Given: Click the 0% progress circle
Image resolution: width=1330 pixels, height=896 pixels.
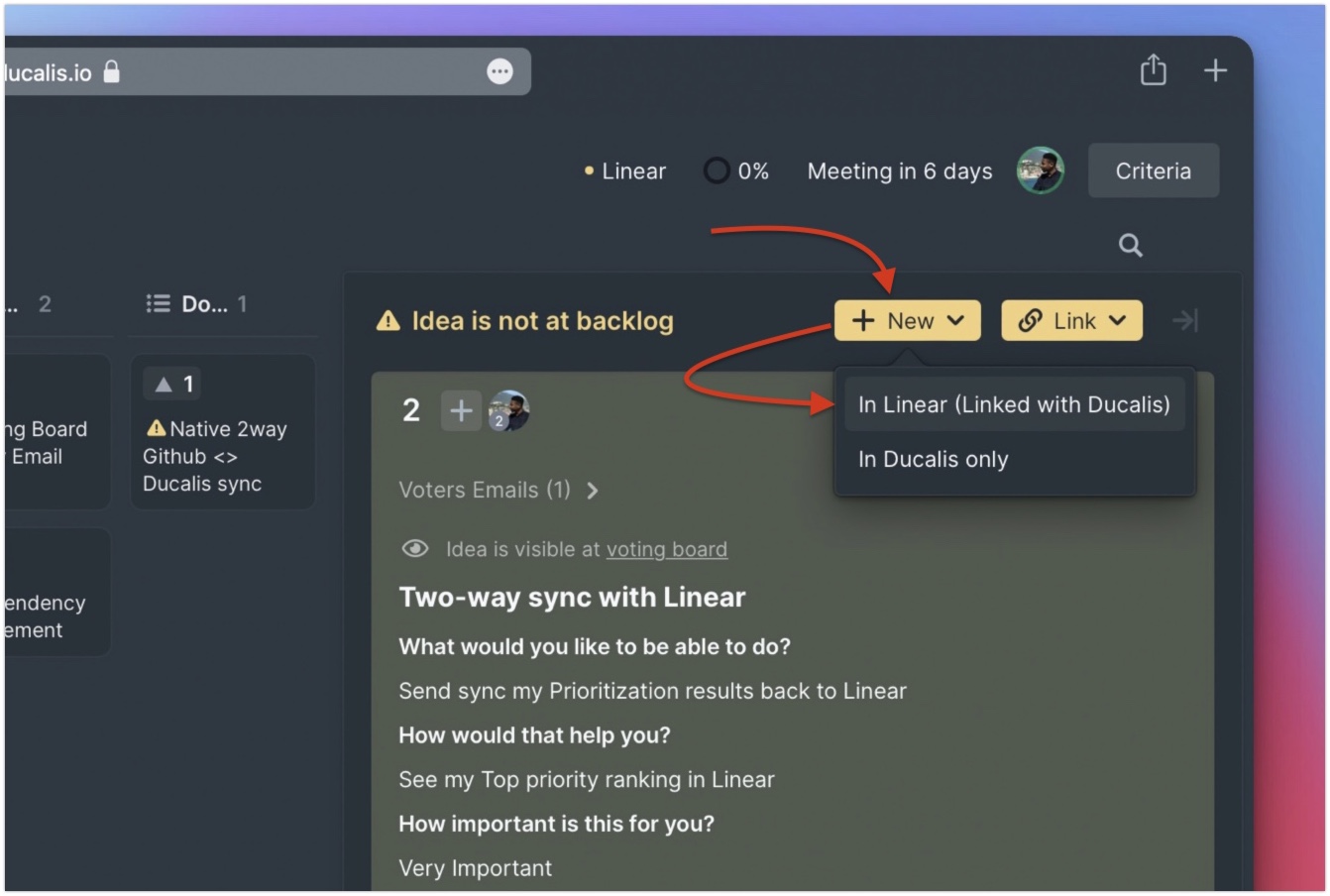Looking at the screenshot, I should [x=717, y=170].
